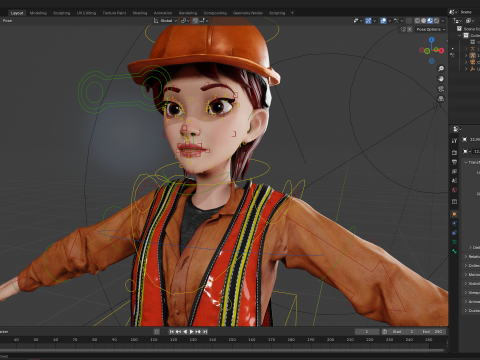Open the Render properties tab
This screenshot has width=480, height=360.
[454, 153]
